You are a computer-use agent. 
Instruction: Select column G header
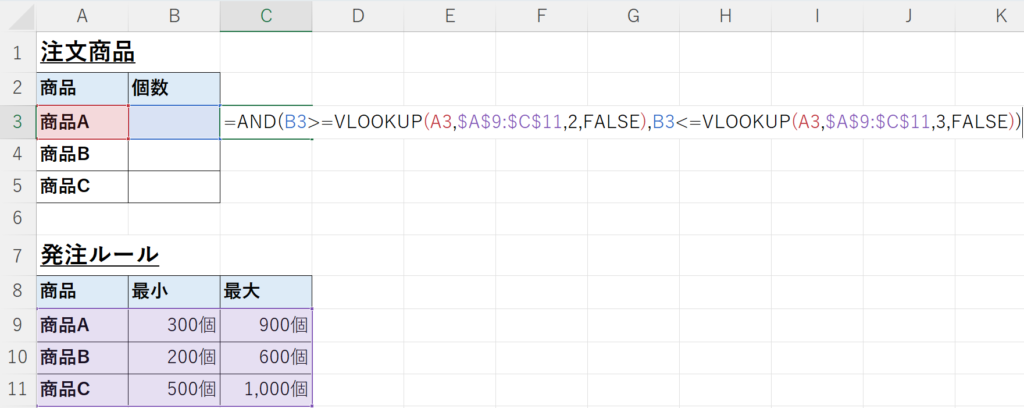633,16
